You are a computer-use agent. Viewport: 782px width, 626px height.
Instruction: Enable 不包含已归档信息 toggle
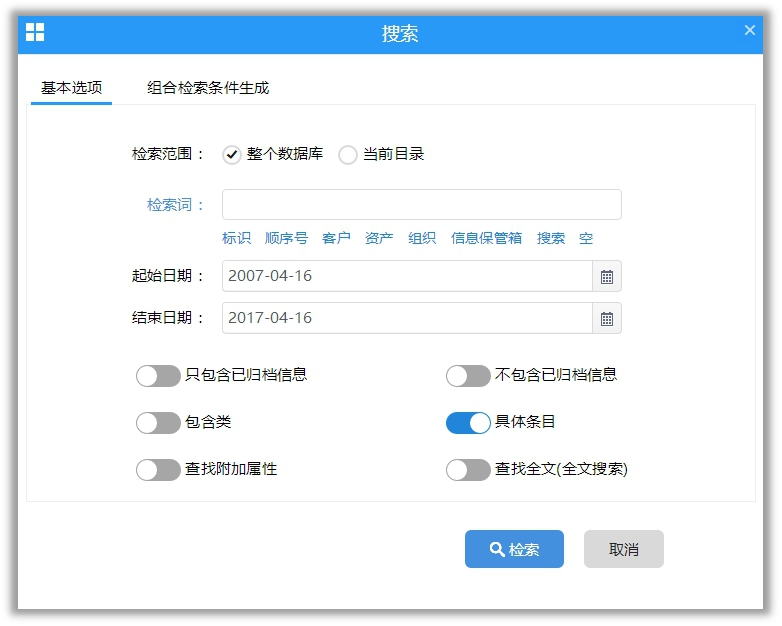pyautogui.click(x=468, y=376)
